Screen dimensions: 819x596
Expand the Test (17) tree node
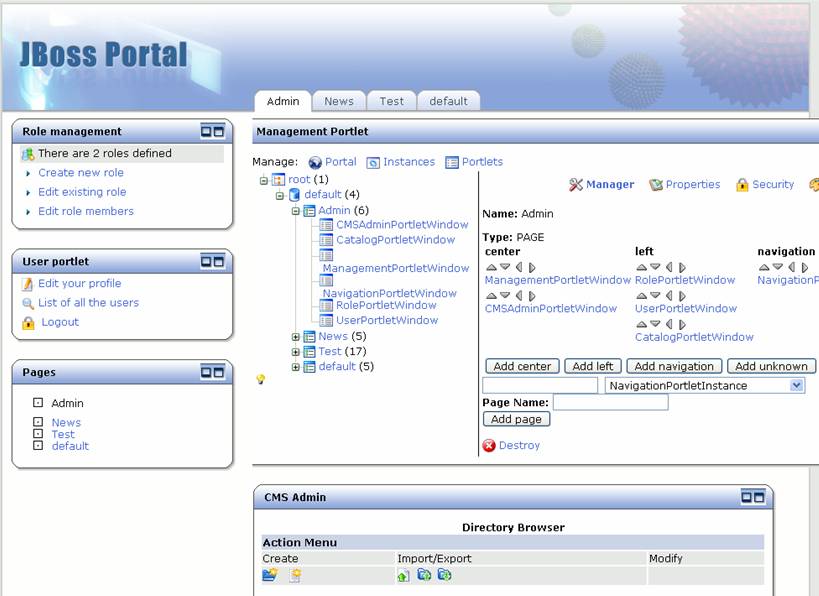pyautogui.click(x=296, y=352)
